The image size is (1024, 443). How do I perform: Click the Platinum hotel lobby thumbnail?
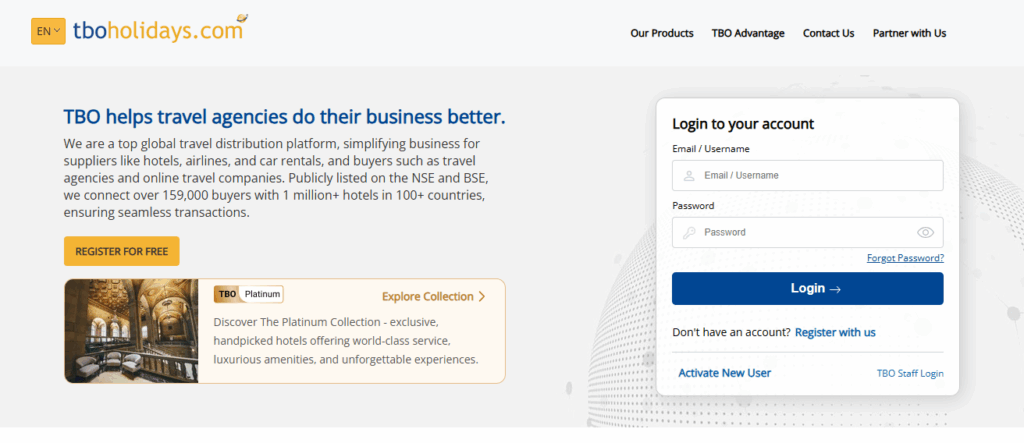point(131,331)
